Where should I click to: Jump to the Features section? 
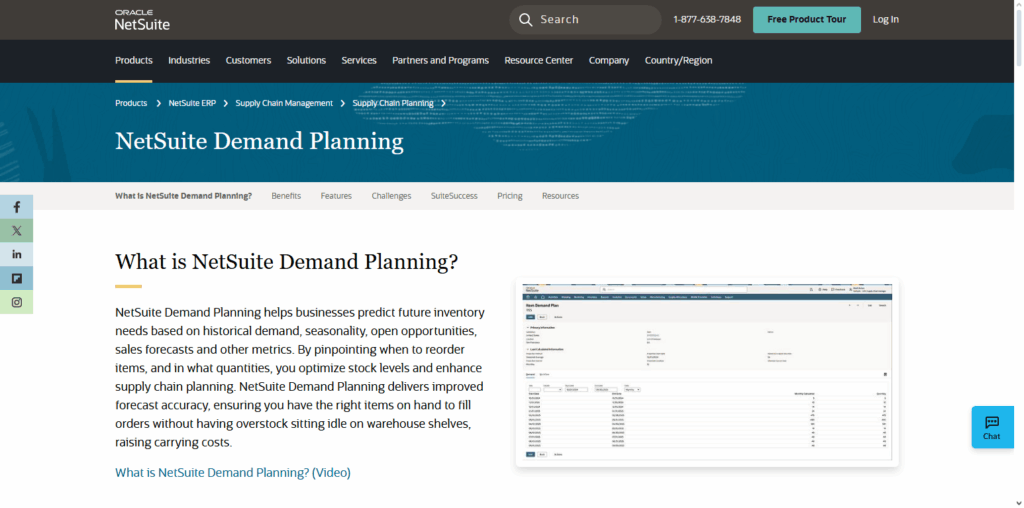pyautogui.click(x=336, y=196)
